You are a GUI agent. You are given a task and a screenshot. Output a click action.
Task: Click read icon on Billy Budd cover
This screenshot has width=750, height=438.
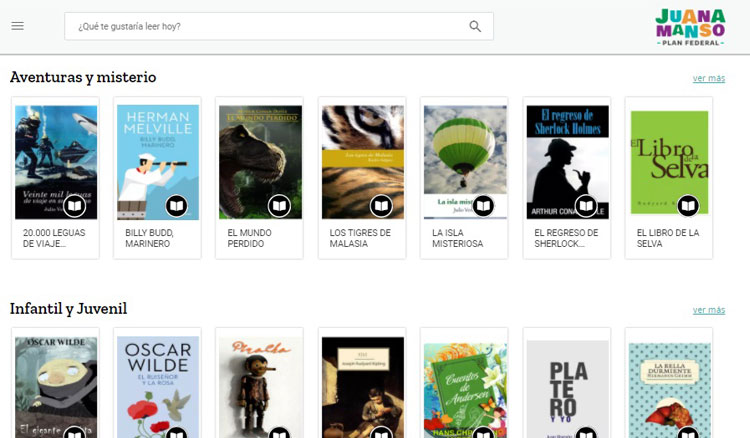(x=176, y=206)
